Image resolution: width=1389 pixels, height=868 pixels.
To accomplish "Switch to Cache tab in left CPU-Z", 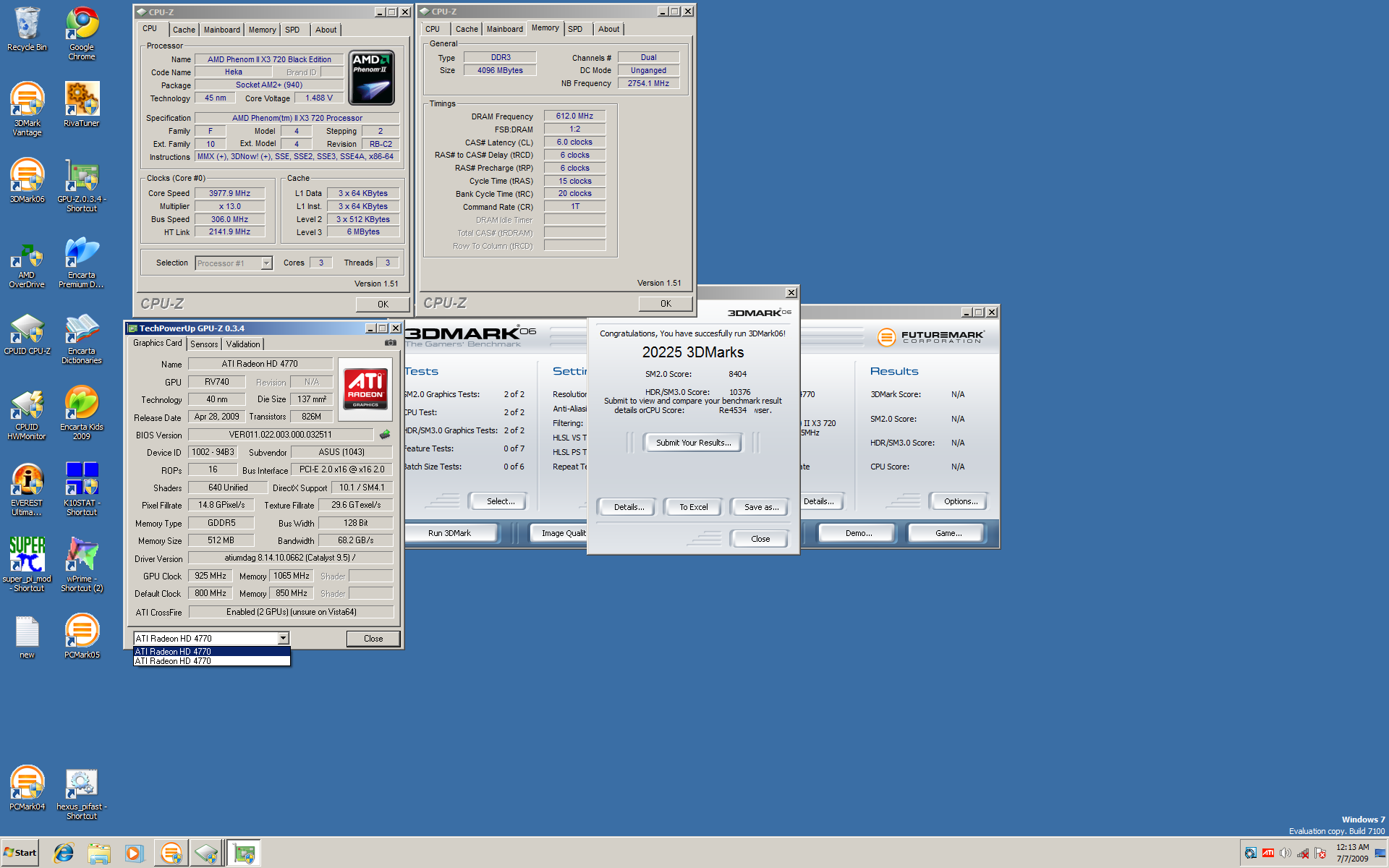I will click(x=184, y=30).
